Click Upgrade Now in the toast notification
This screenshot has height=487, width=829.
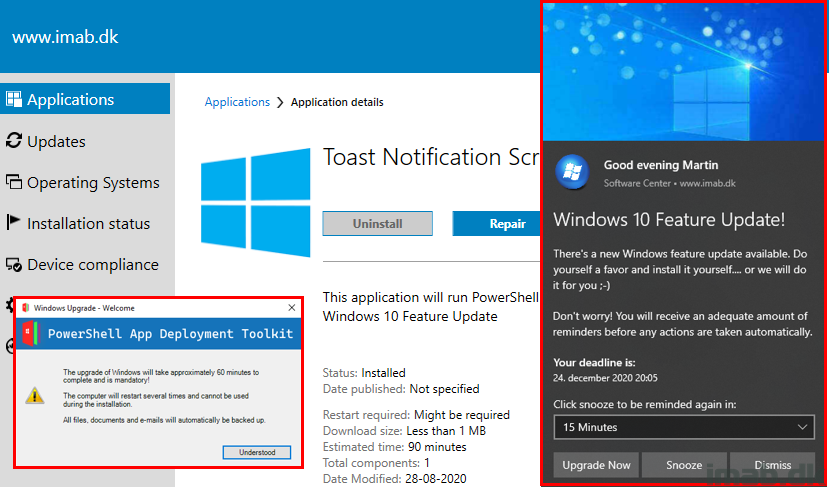pos(596,465)
